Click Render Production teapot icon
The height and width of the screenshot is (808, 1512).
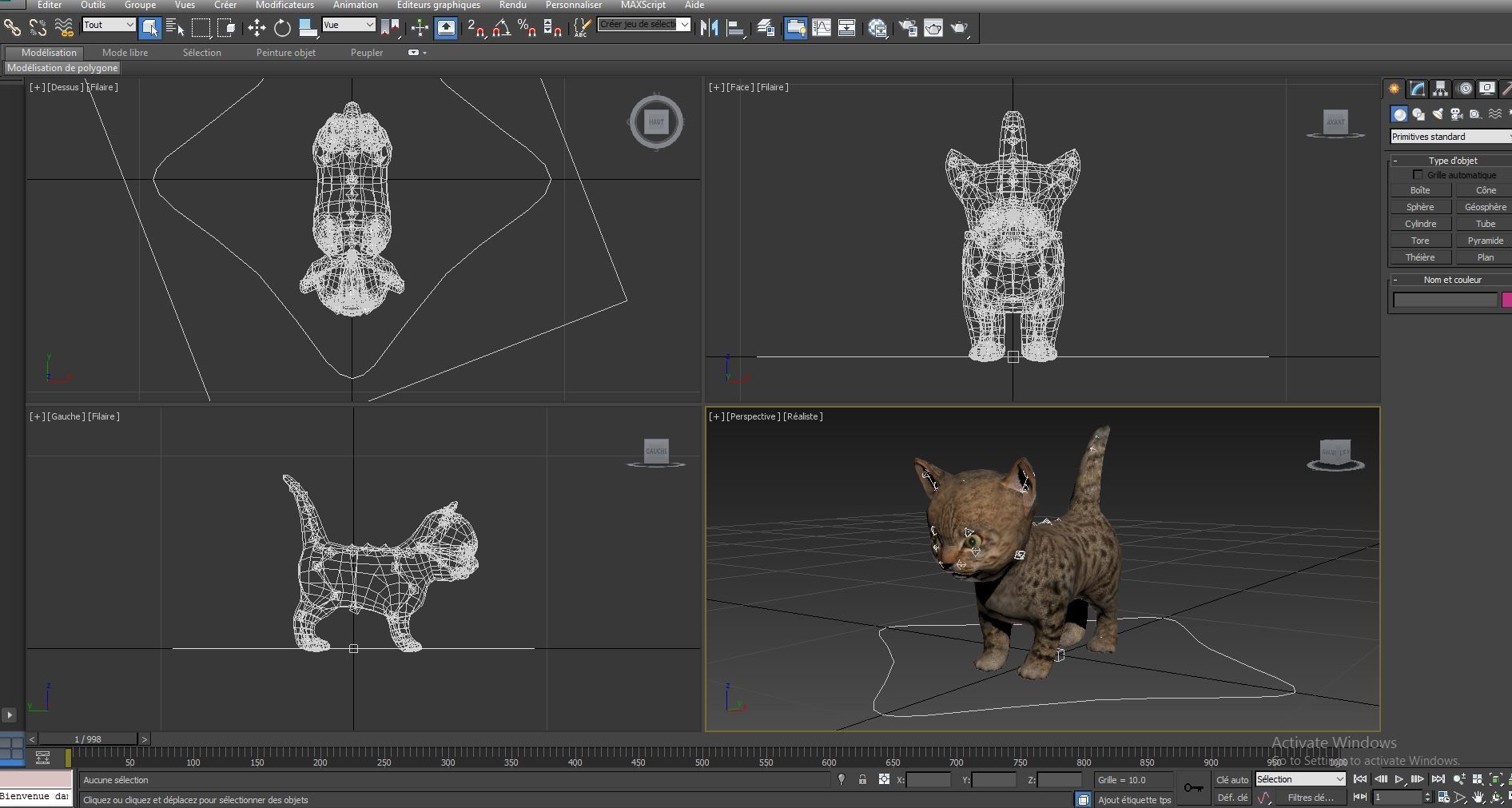coord(959,28)
